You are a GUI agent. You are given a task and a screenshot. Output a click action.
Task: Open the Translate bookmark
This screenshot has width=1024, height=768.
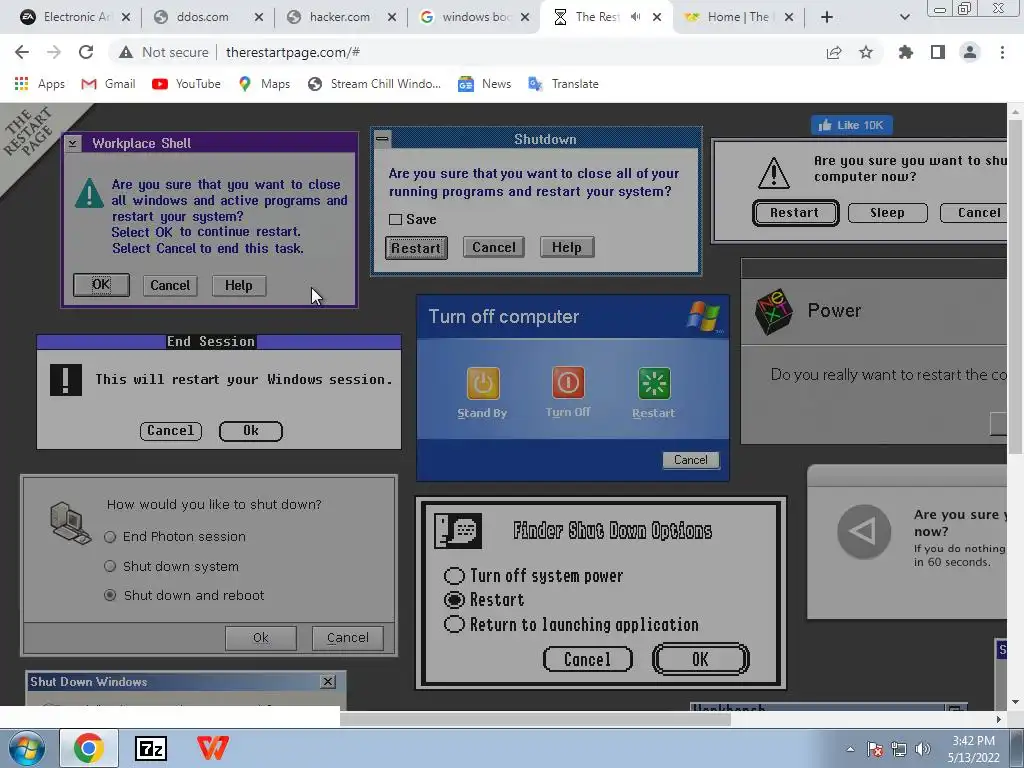pos(564,84)
